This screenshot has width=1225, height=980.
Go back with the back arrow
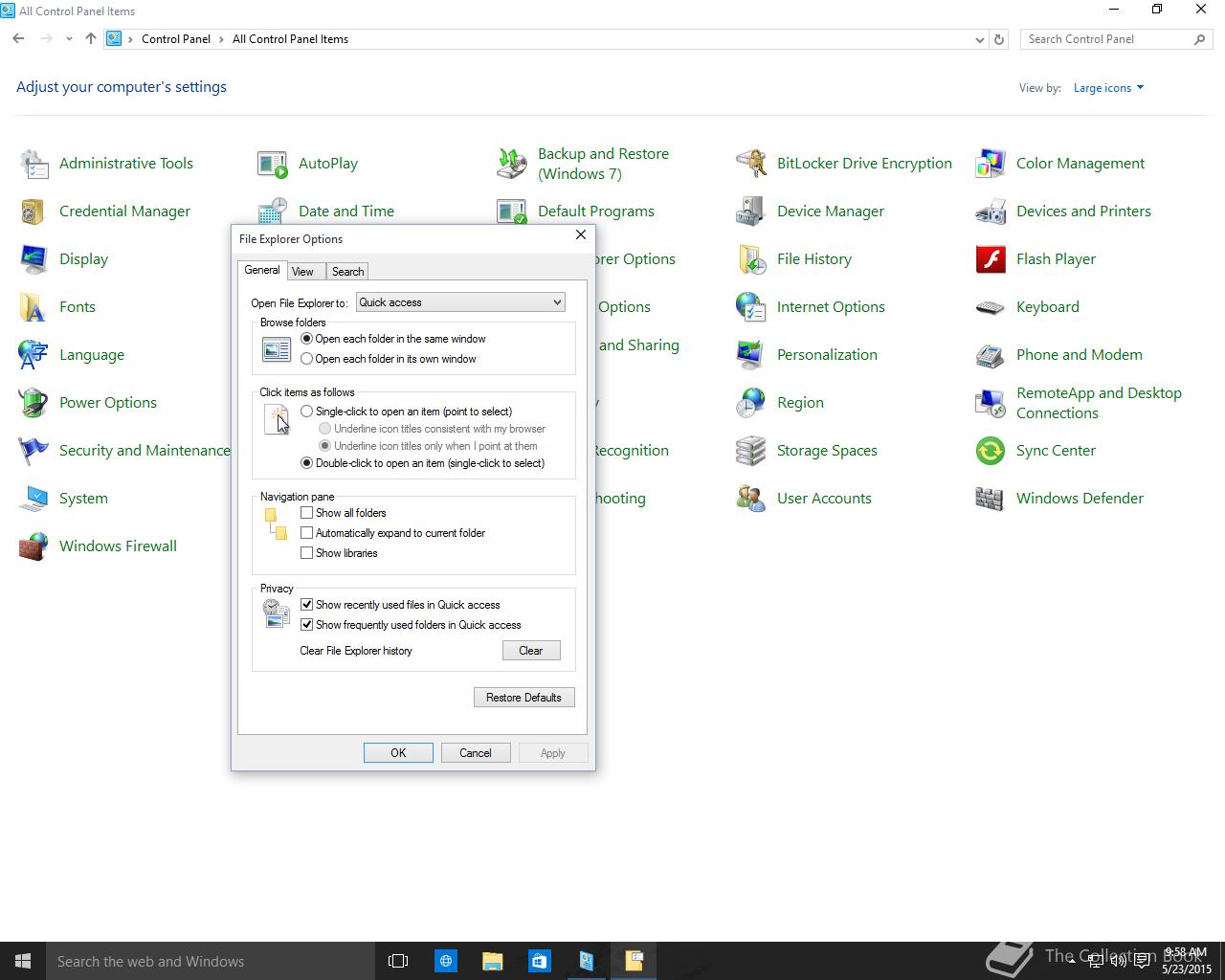pos(19,39)
